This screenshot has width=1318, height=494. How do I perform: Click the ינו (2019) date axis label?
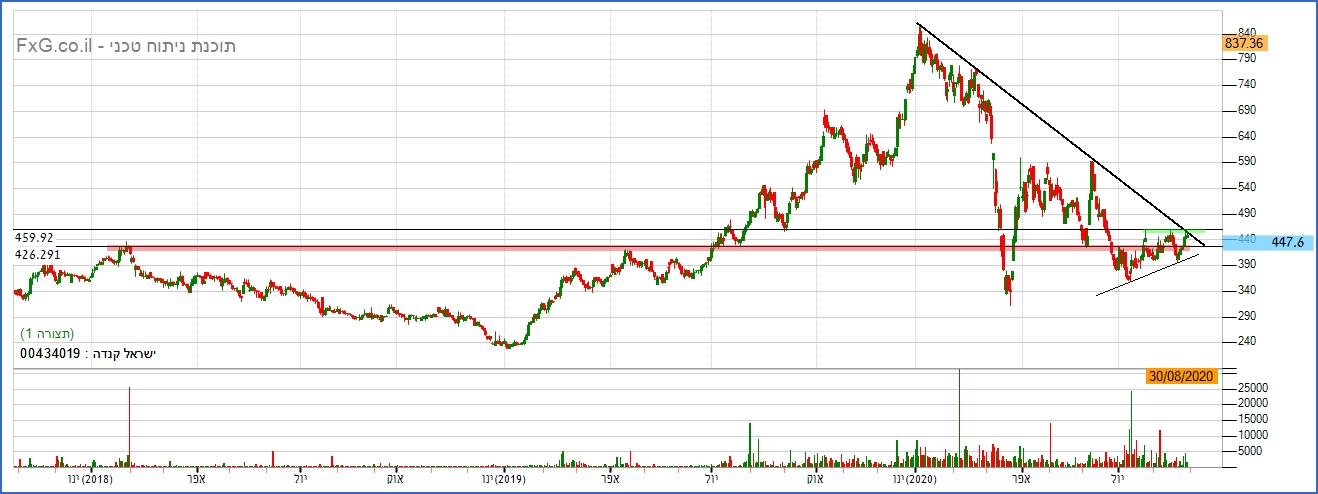coord(503,480)
